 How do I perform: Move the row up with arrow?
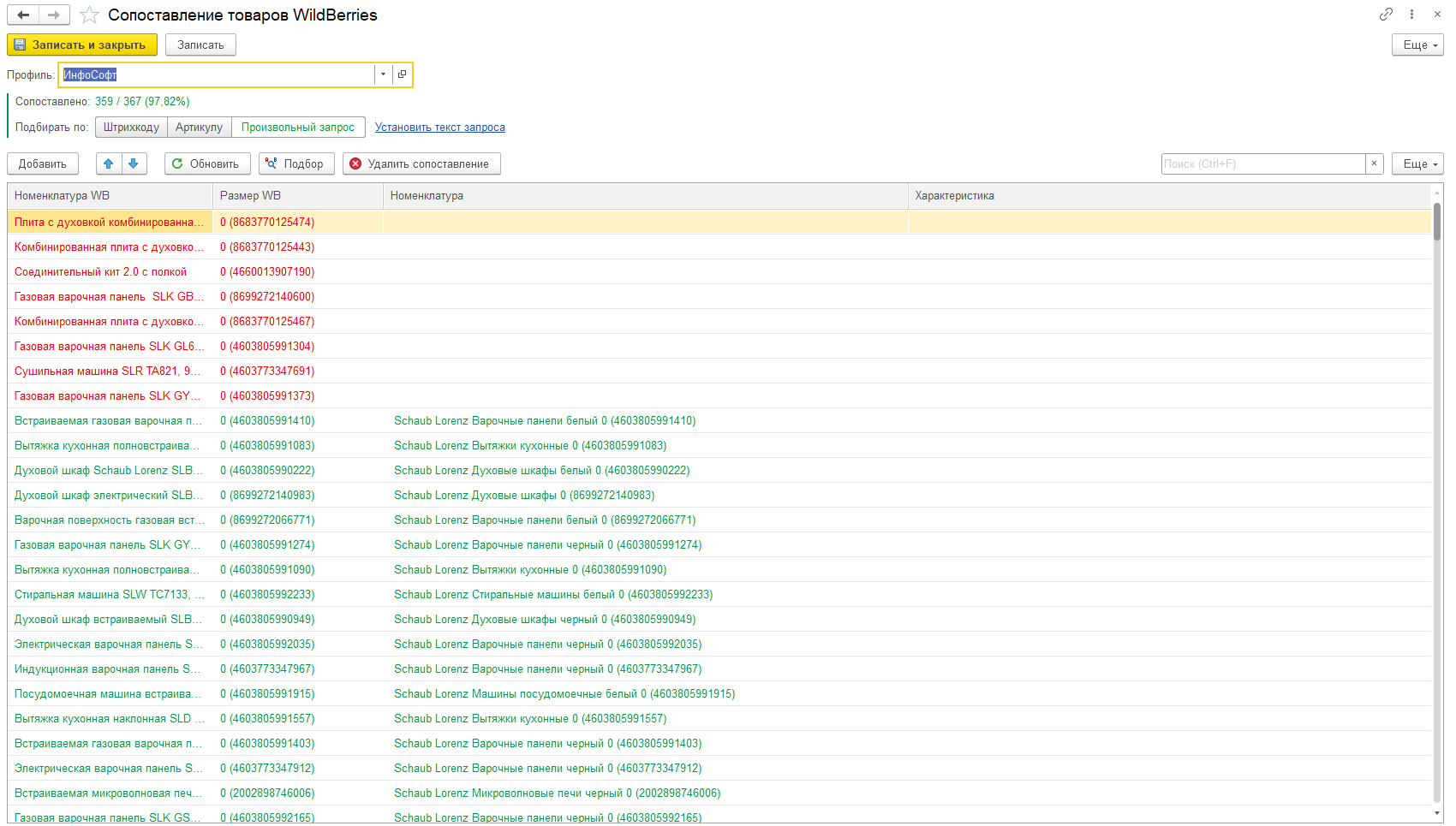coord(108,163)
